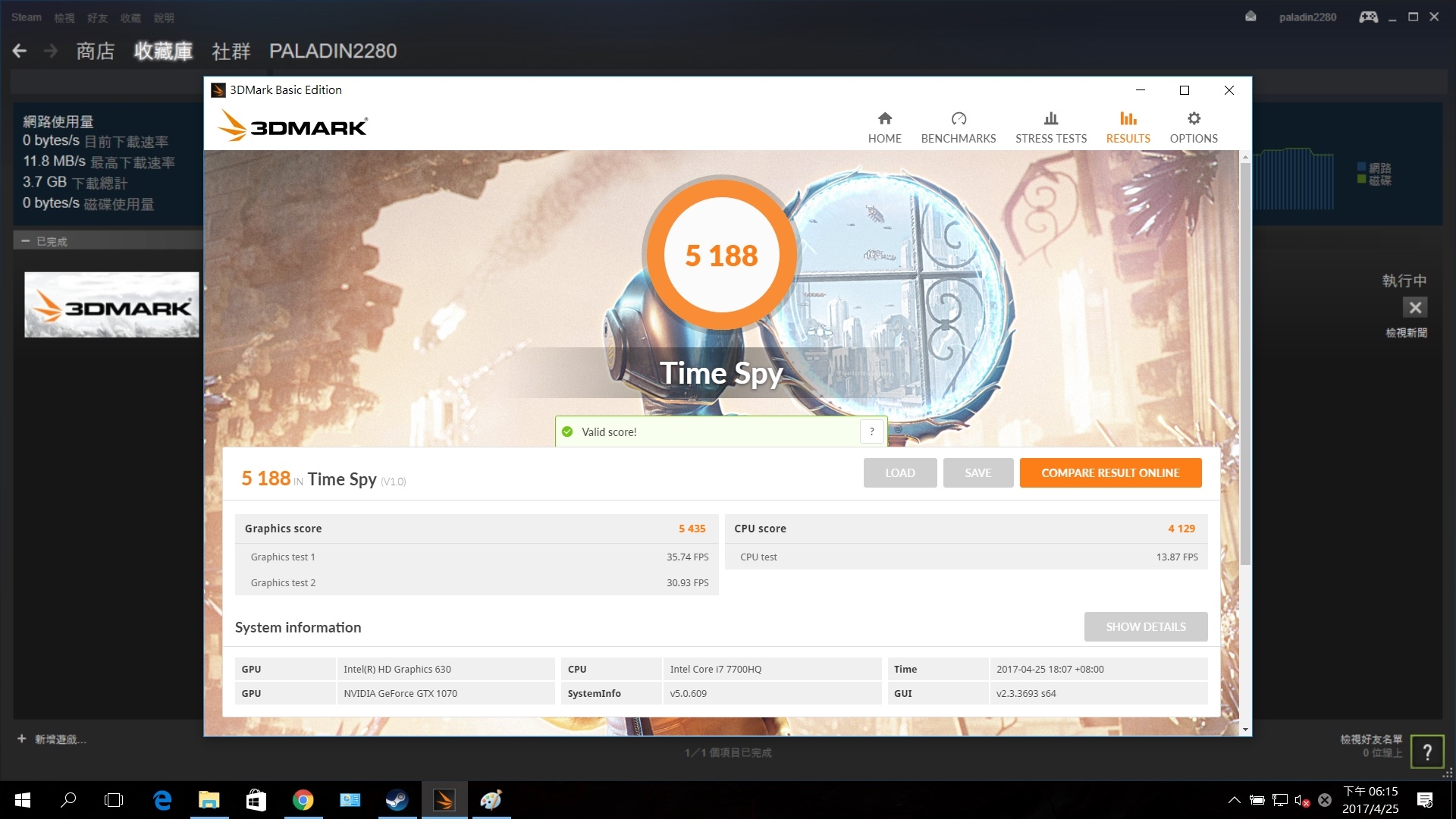Click the SAVE result button
Viewport: 1456px width, 819px height.
click(978, 472)
